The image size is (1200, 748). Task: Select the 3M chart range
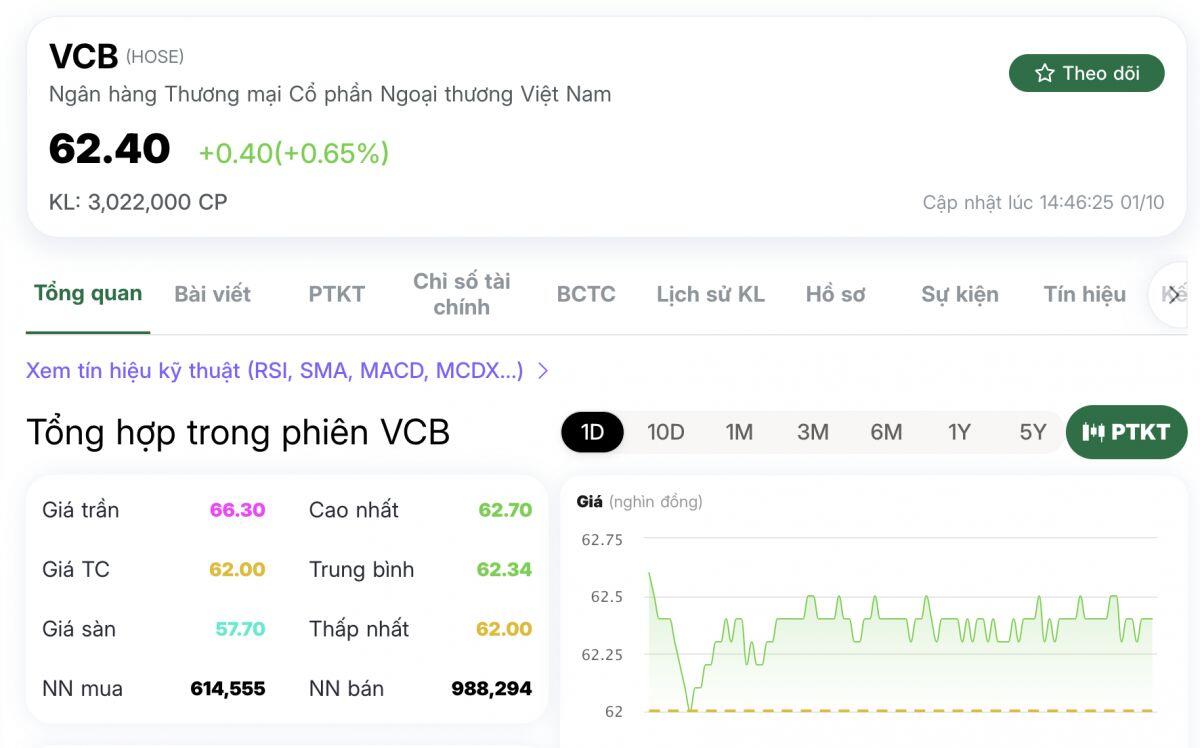(813, 432)
